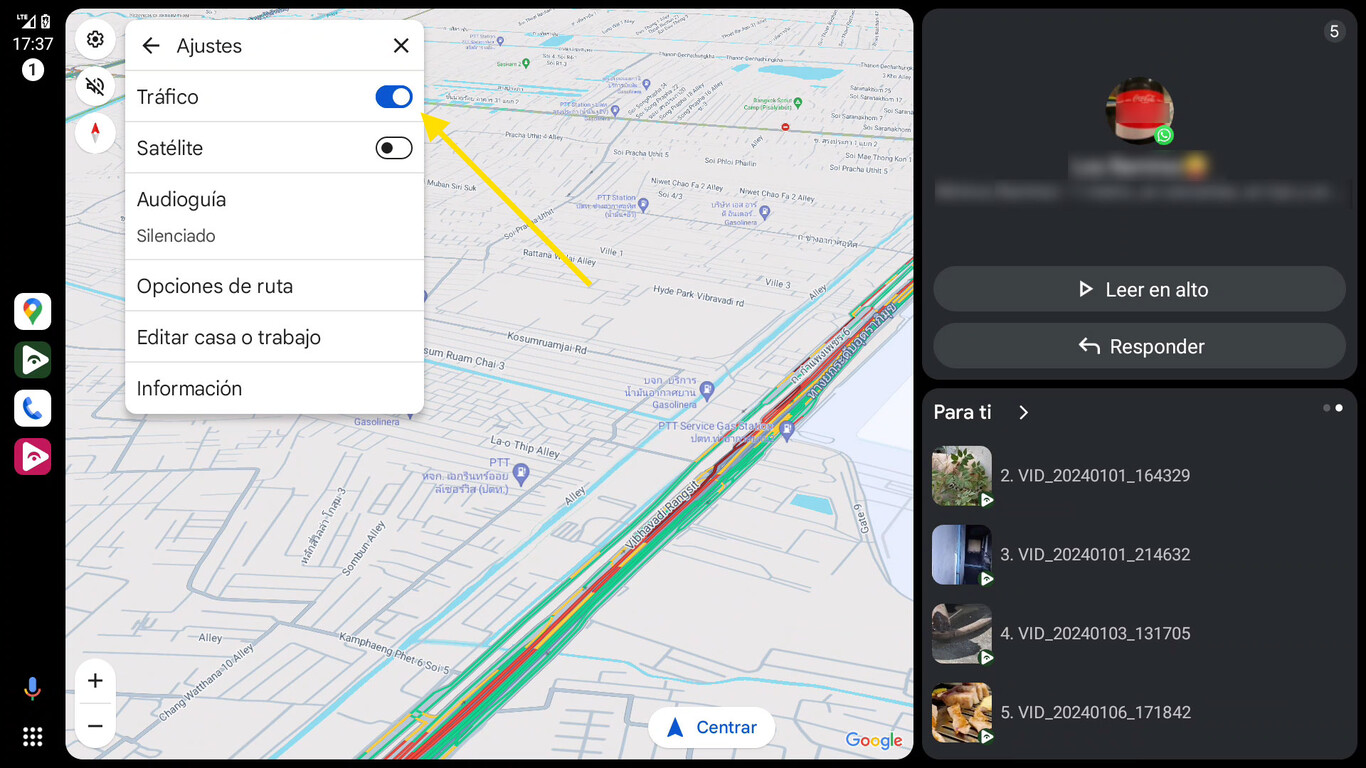Tap Leer en alto button
This screenshot has height=768, width=1366.
point(1139,290)
